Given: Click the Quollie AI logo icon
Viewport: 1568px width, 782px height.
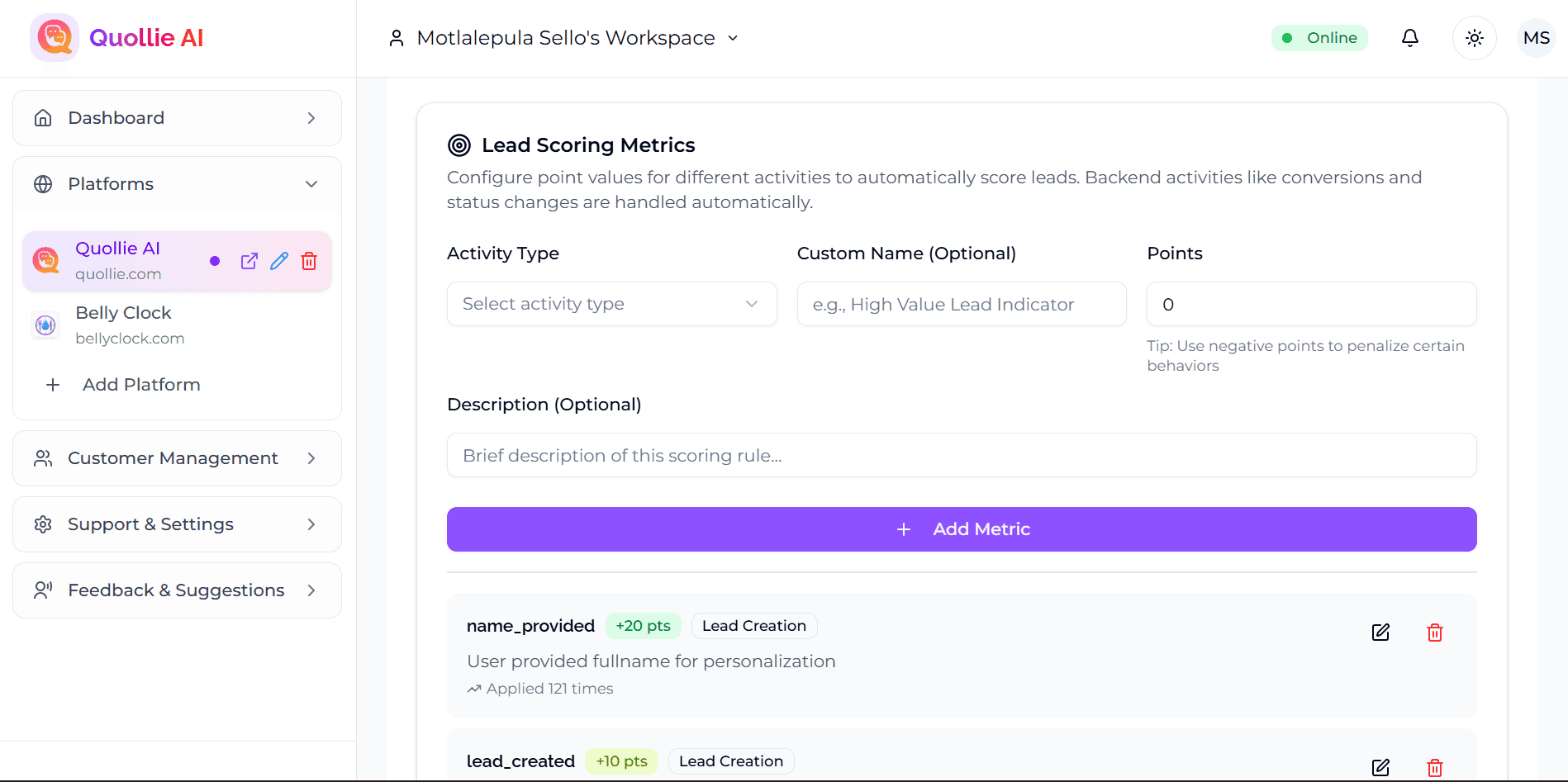Looking at the screenshot, I should pos(54,37).
